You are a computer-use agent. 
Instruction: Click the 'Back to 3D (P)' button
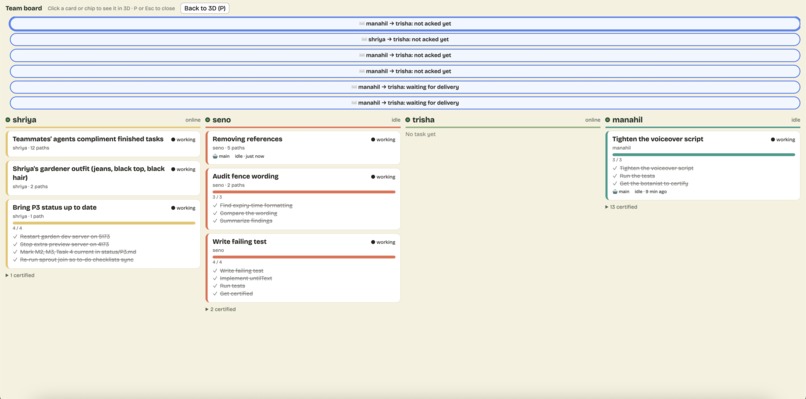[205, 8]
